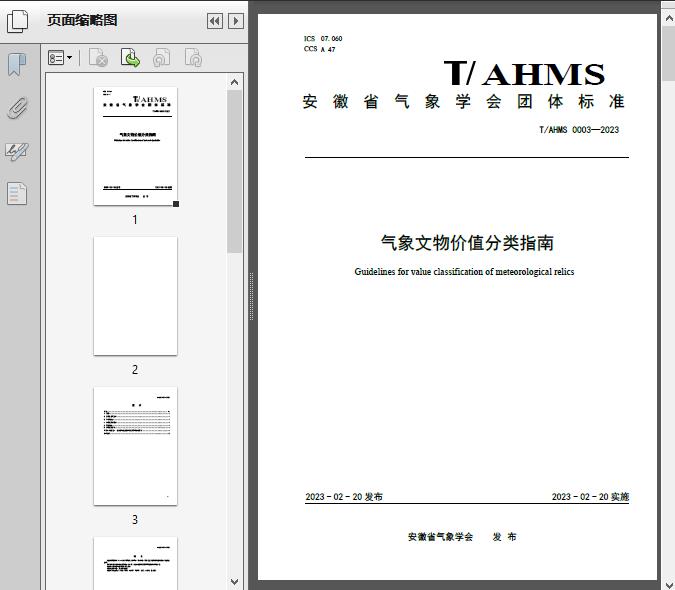
Task: Click the large T/AHMS heading
Action: pos(524,74)
